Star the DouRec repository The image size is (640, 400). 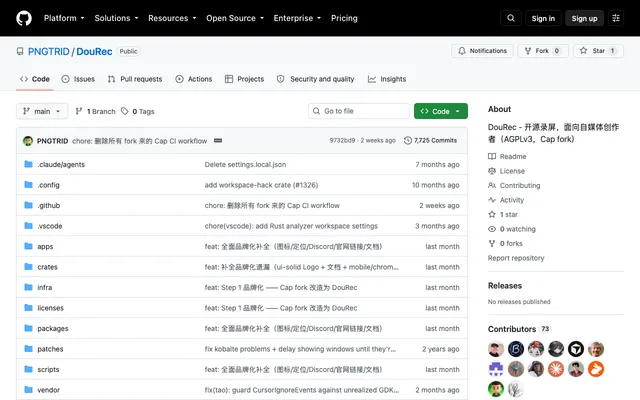[x=598, y=51]
